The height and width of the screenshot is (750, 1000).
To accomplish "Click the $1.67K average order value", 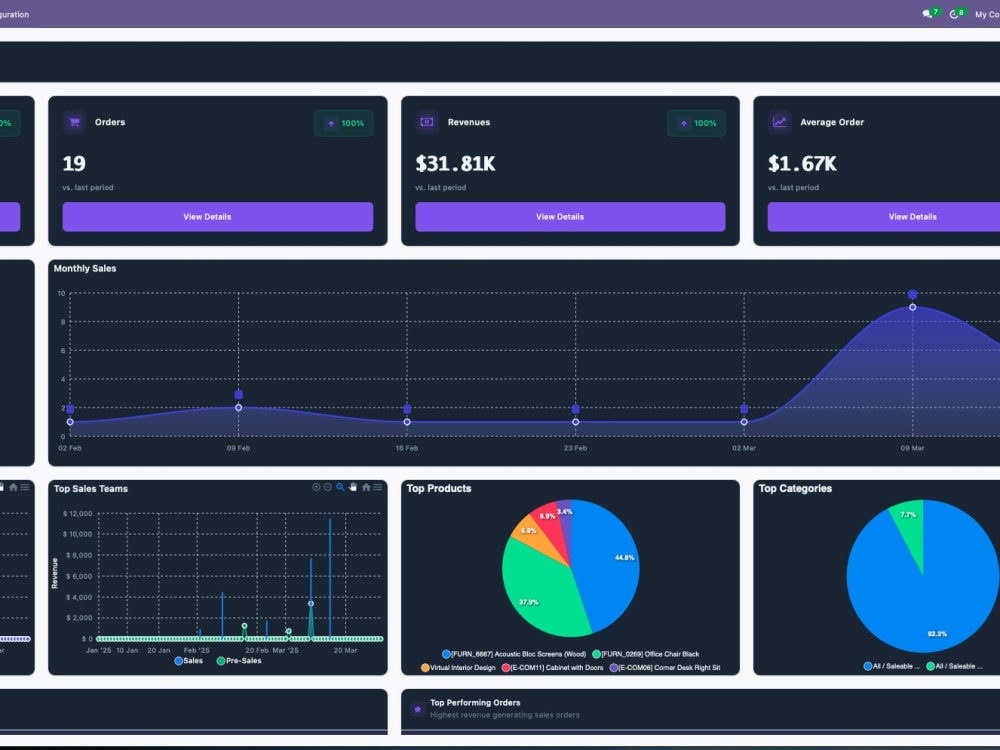I will coord(802,164).
